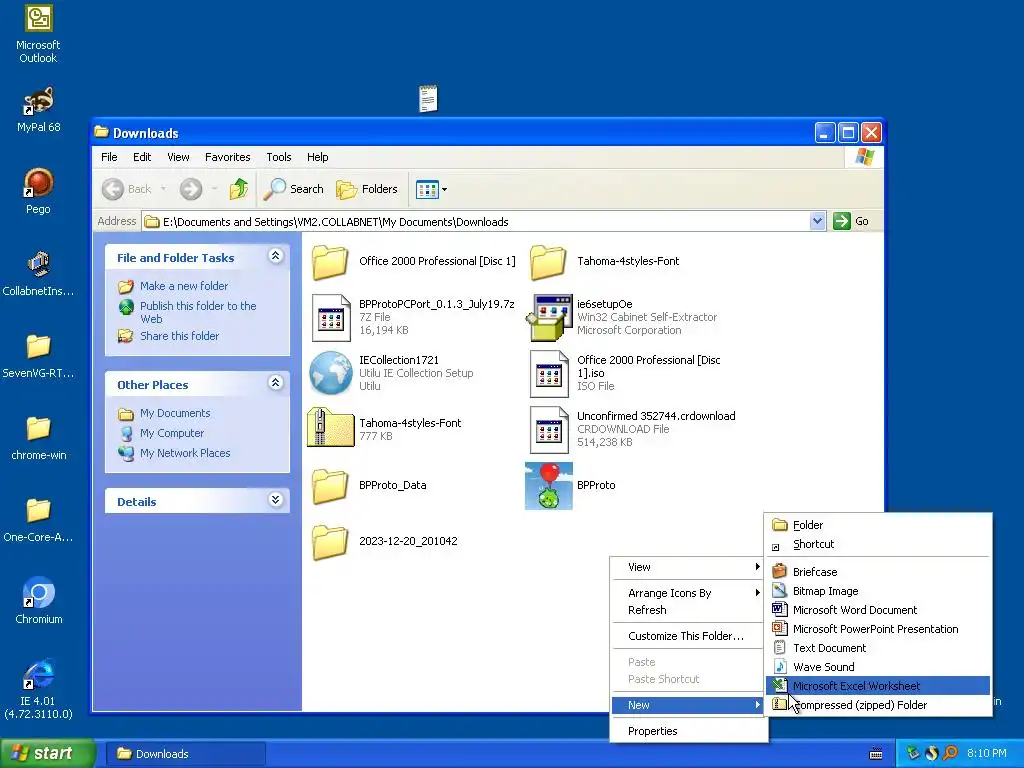
Task: Select IECollection1721 globe icon
Action: pos(330,373)
